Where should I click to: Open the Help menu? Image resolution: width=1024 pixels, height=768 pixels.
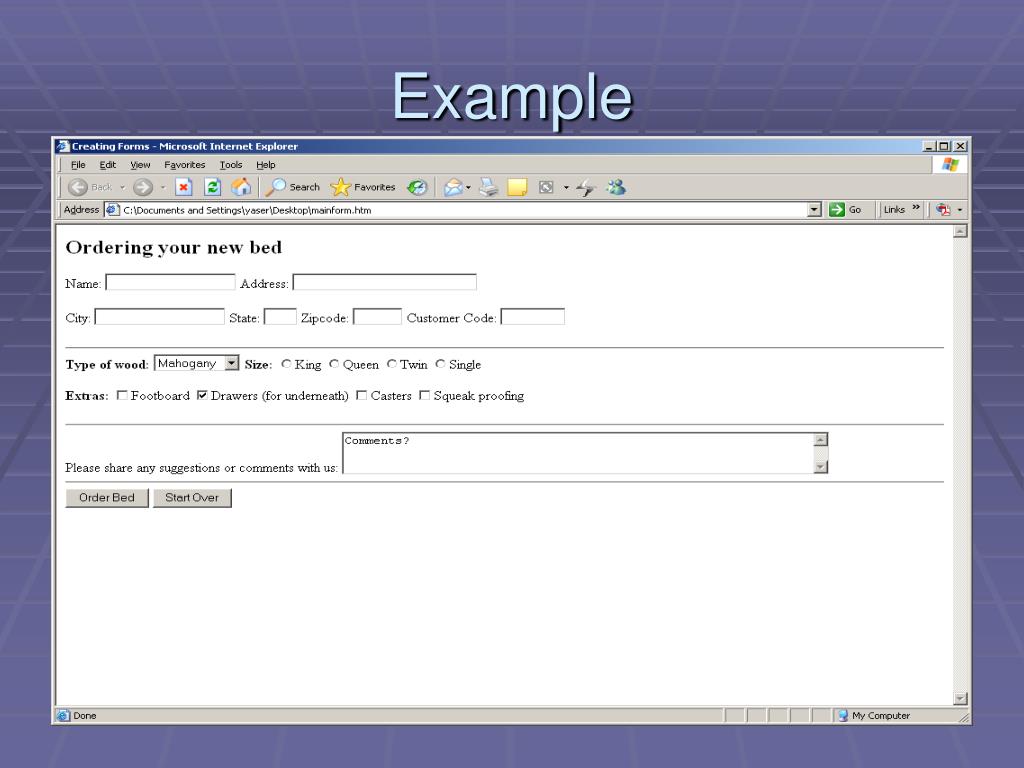(266, 165)
